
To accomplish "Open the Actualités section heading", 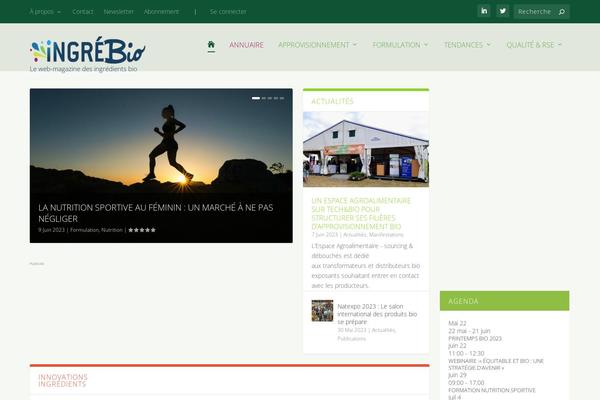I will point(332,101).
